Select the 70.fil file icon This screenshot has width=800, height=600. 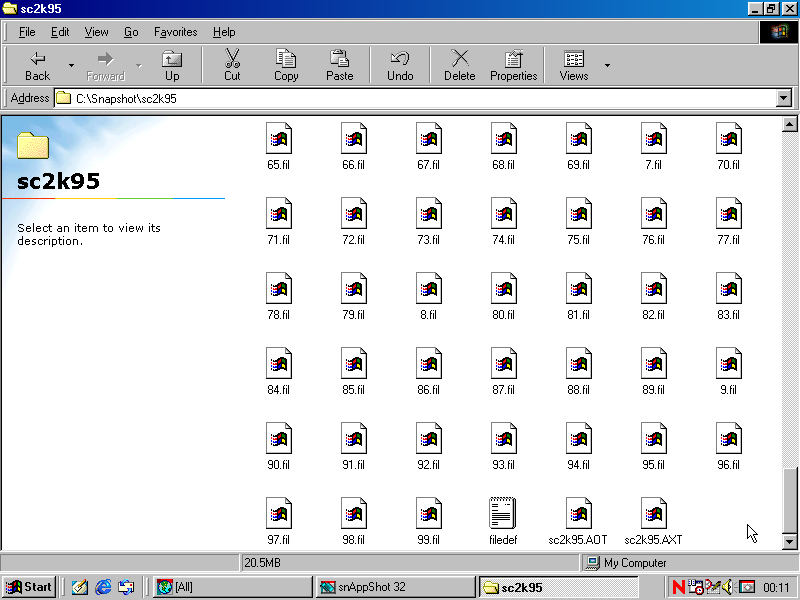729,138
